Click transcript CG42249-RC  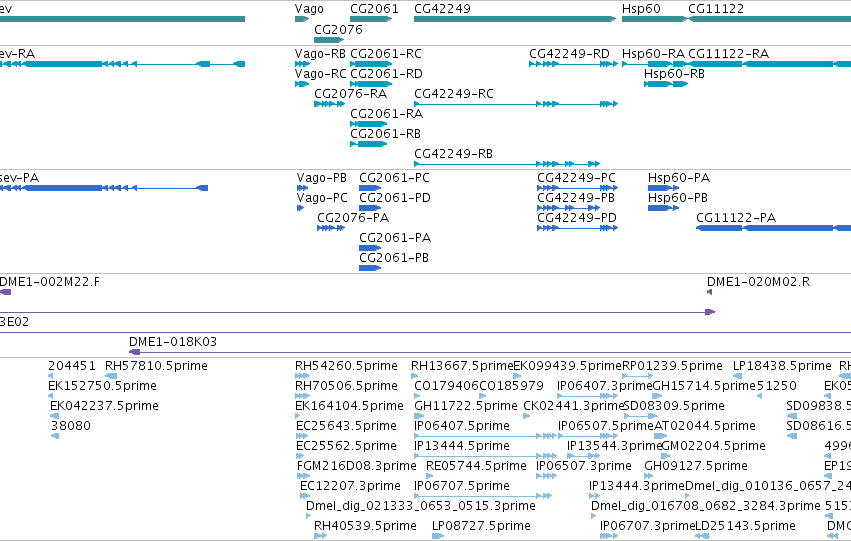pyautogui.click(x=454, y=94)
